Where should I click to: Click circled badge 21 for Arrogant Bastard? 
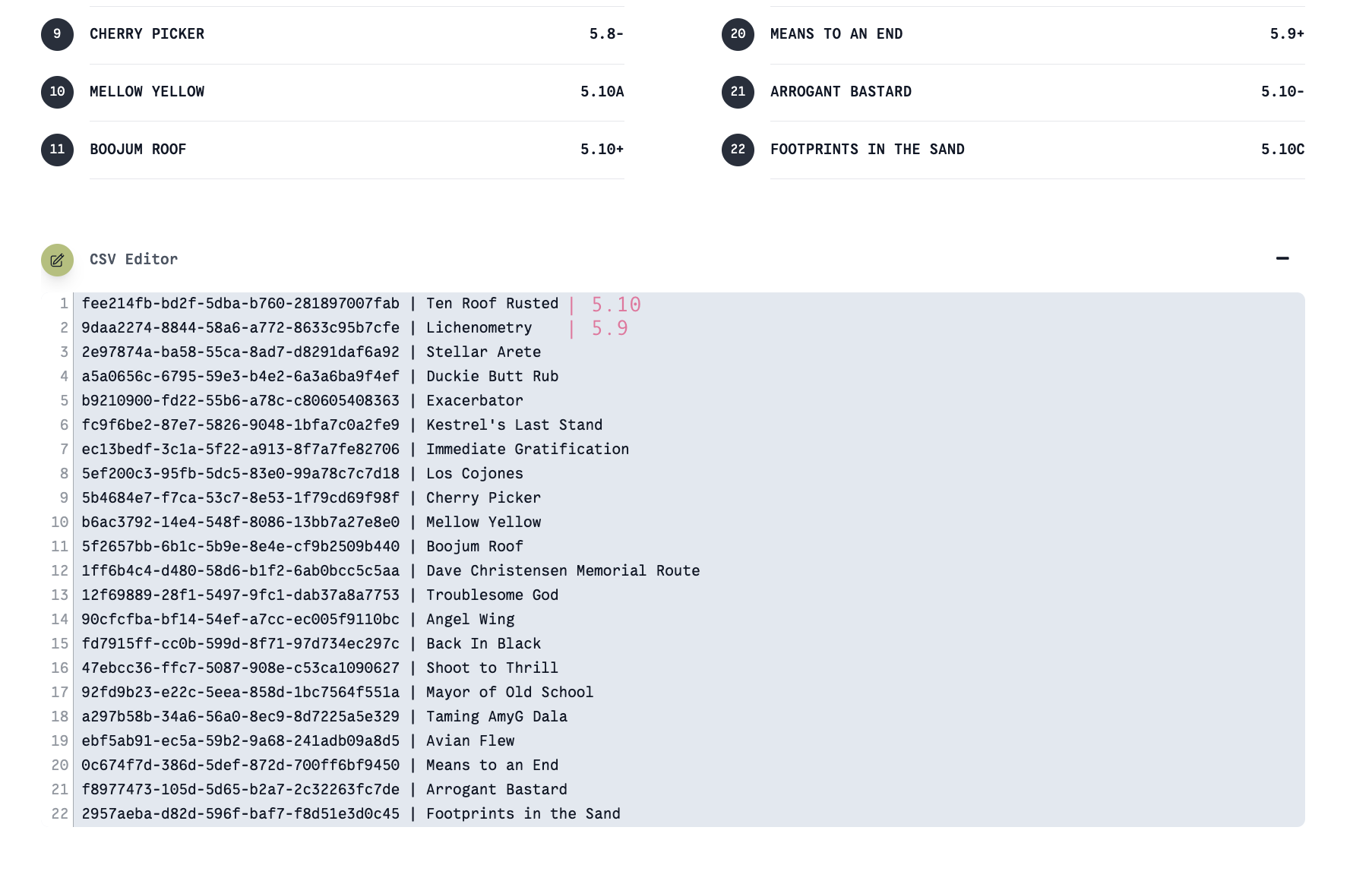pos(737,92)
